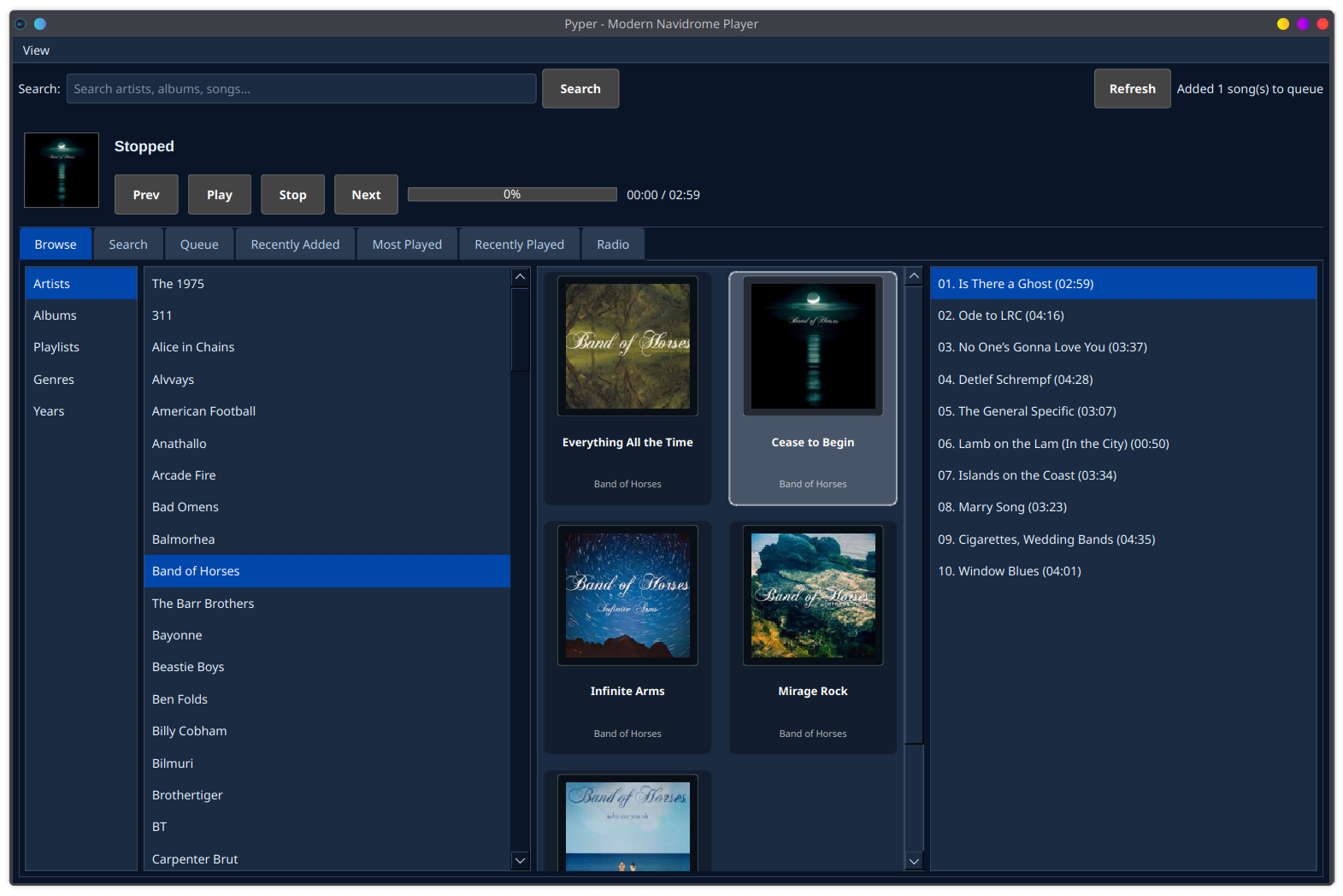
Task: Select track 02. Ode to LRC
Action: (x=1123, y=315)
